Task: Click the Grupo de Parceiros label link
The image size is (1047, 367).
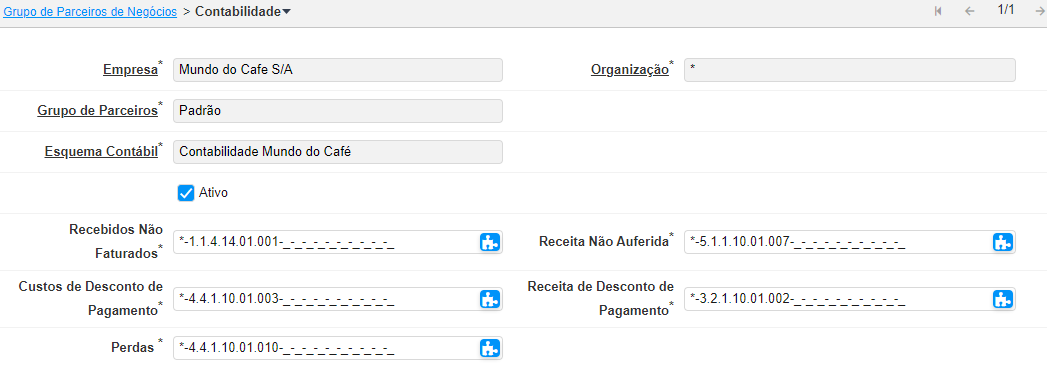Action: coord(97,111)
